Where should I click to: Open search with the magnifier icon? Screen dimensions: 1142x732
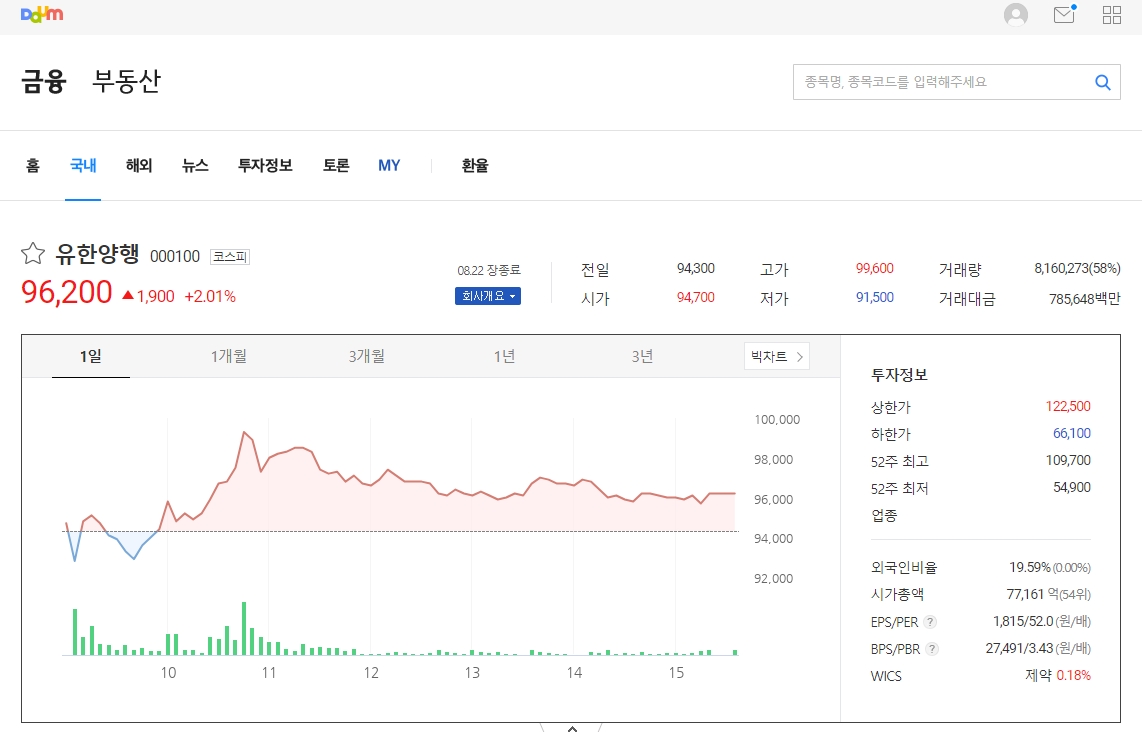[x=1102, y=82]
